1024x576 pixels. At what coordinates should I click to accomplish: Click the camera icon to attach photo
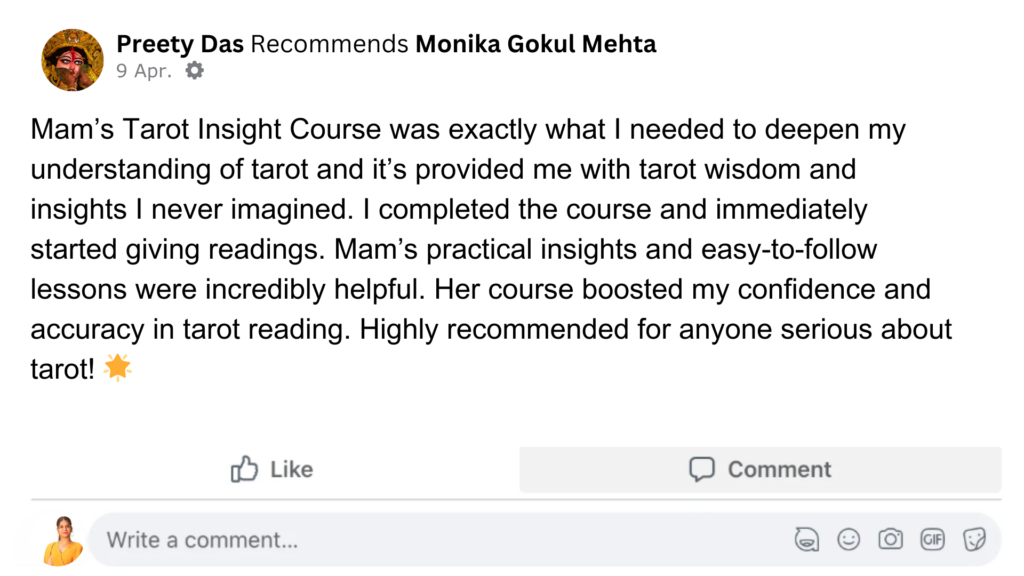pyautogui.click(x=890, y=540)
